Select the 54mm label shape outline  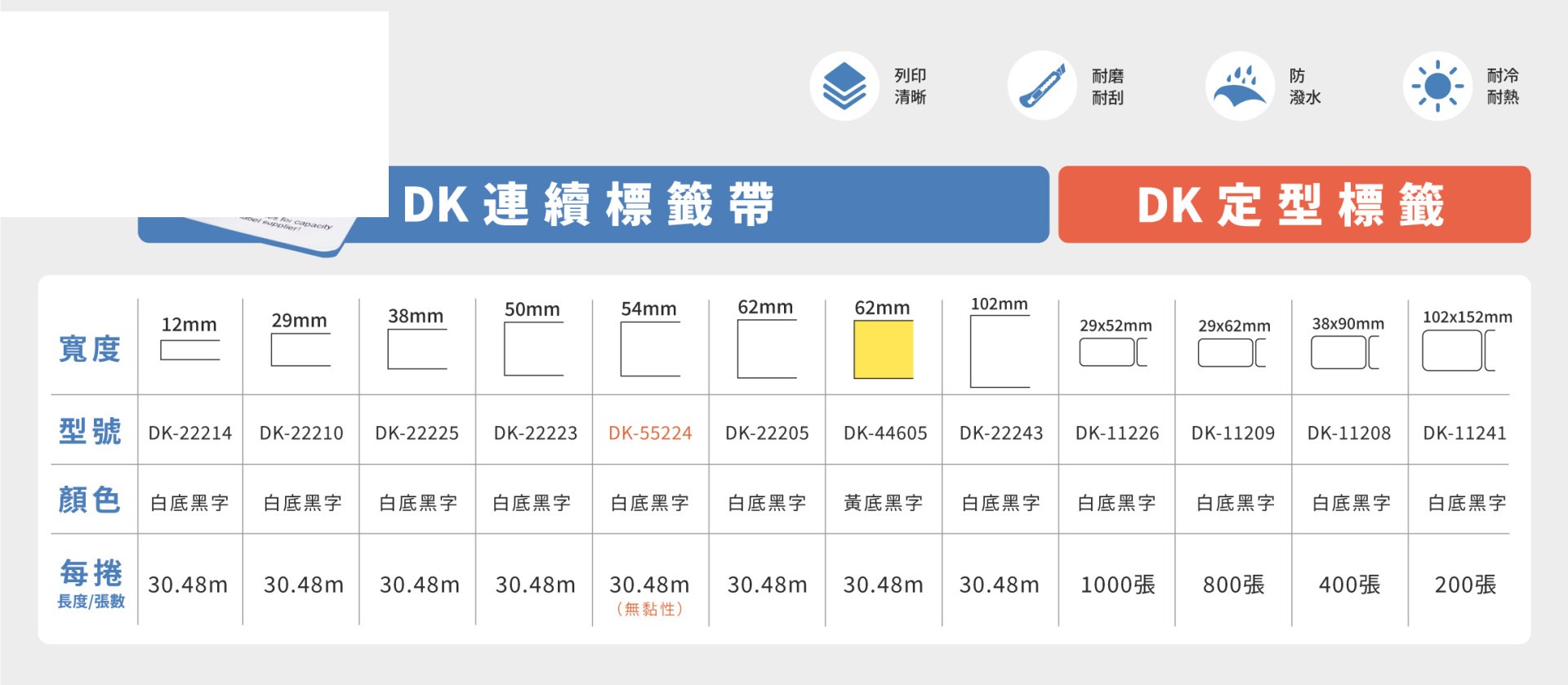coord(651,349)
